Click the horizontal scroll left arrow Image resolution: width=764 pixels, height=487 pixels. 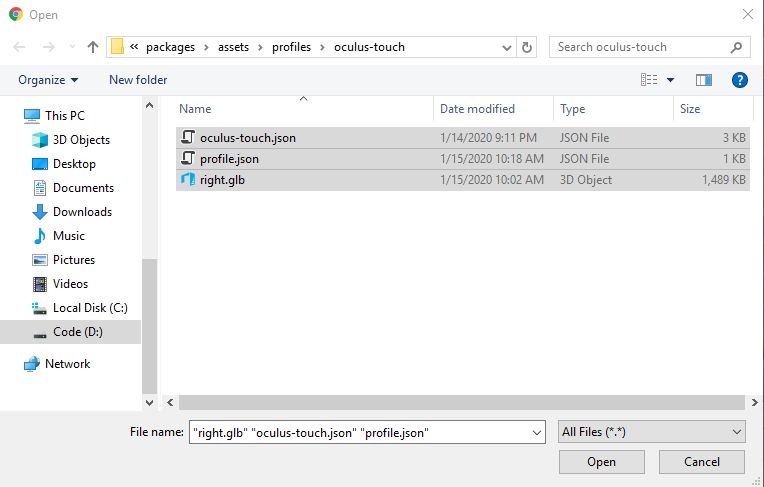point(170,403)
